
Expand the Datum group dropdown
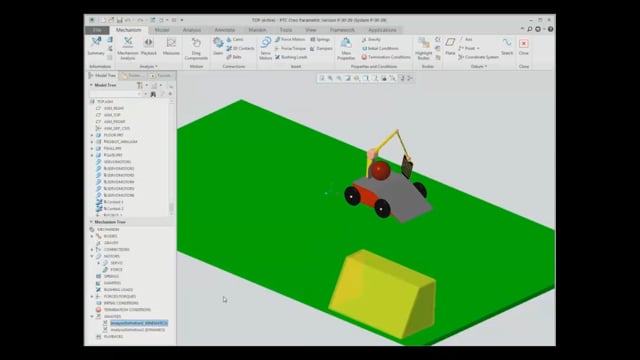tap(479, 66)
